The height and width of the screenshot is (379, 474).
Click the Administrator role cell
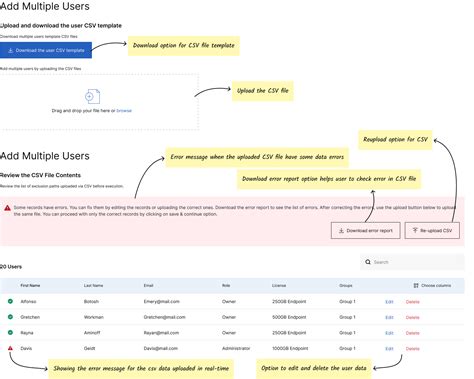(236, 349)
